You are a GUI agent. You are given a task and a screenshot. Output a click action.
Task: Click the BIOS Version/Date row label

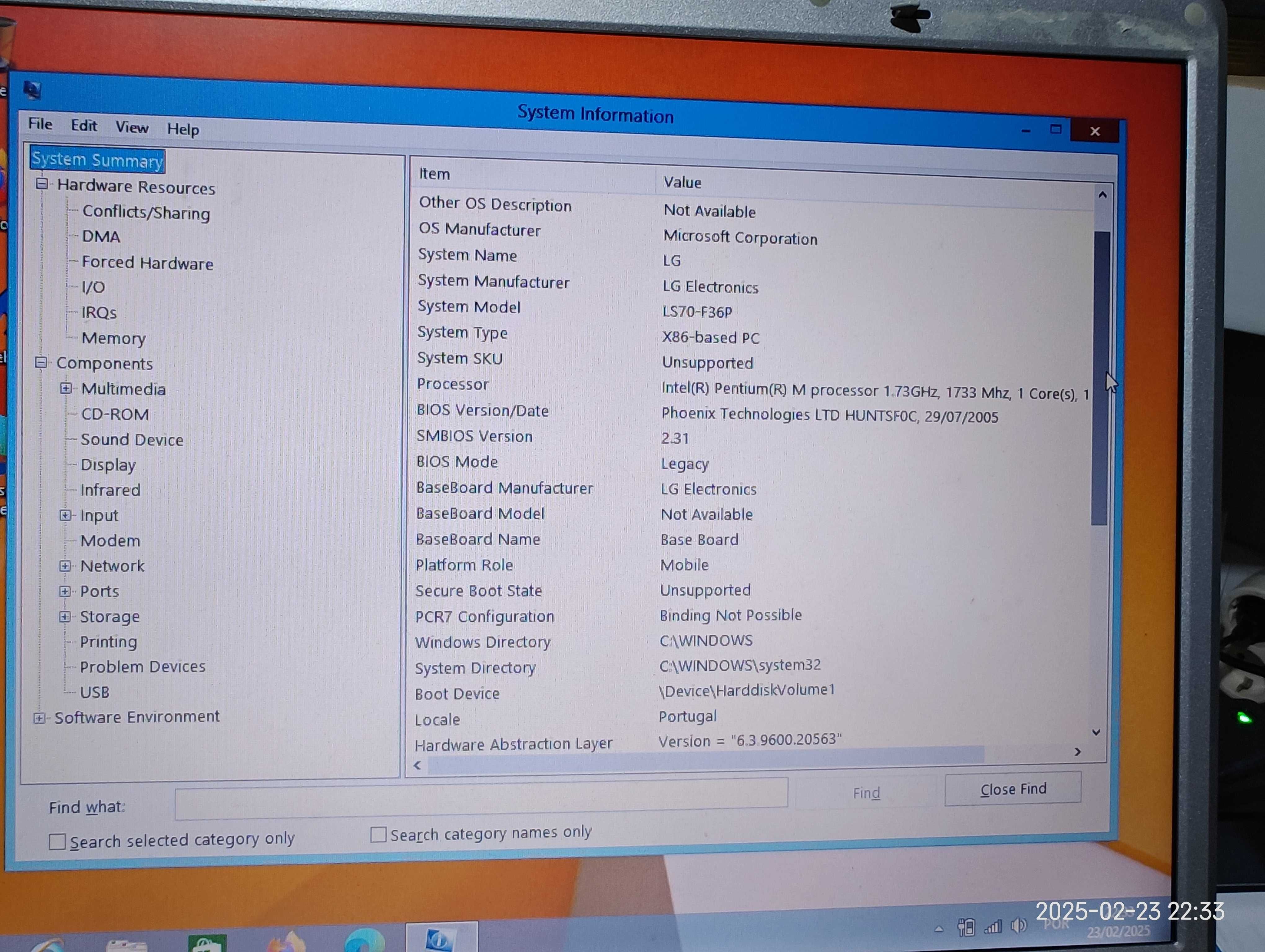tap(483, 410)
